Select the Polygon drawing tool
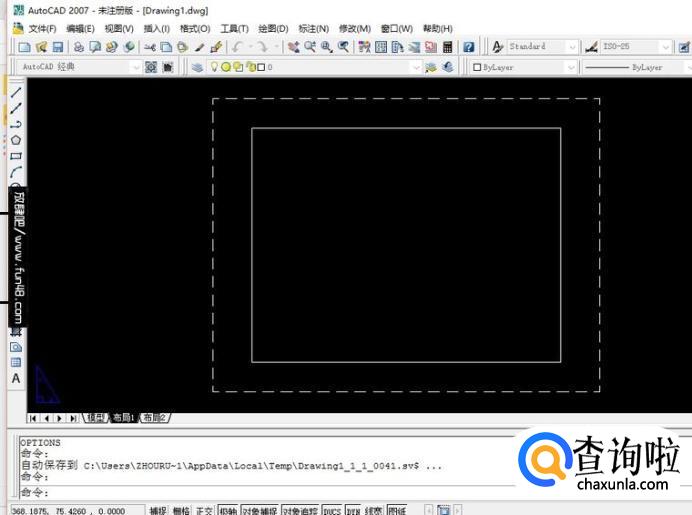This screenshot has width=692, height=515. [x=16, y=140]
